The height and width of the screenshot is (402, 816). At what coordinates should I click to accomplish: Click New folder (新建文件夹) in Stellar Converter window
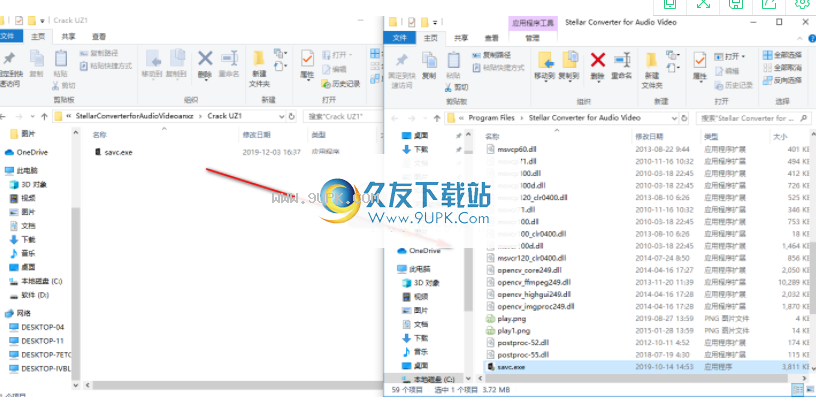point(652,70)
